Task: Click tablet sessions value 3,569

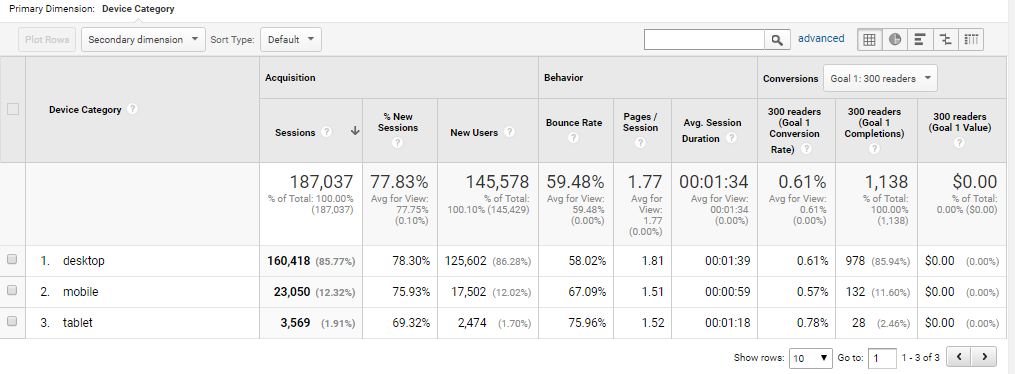Action: pos(295,322)
